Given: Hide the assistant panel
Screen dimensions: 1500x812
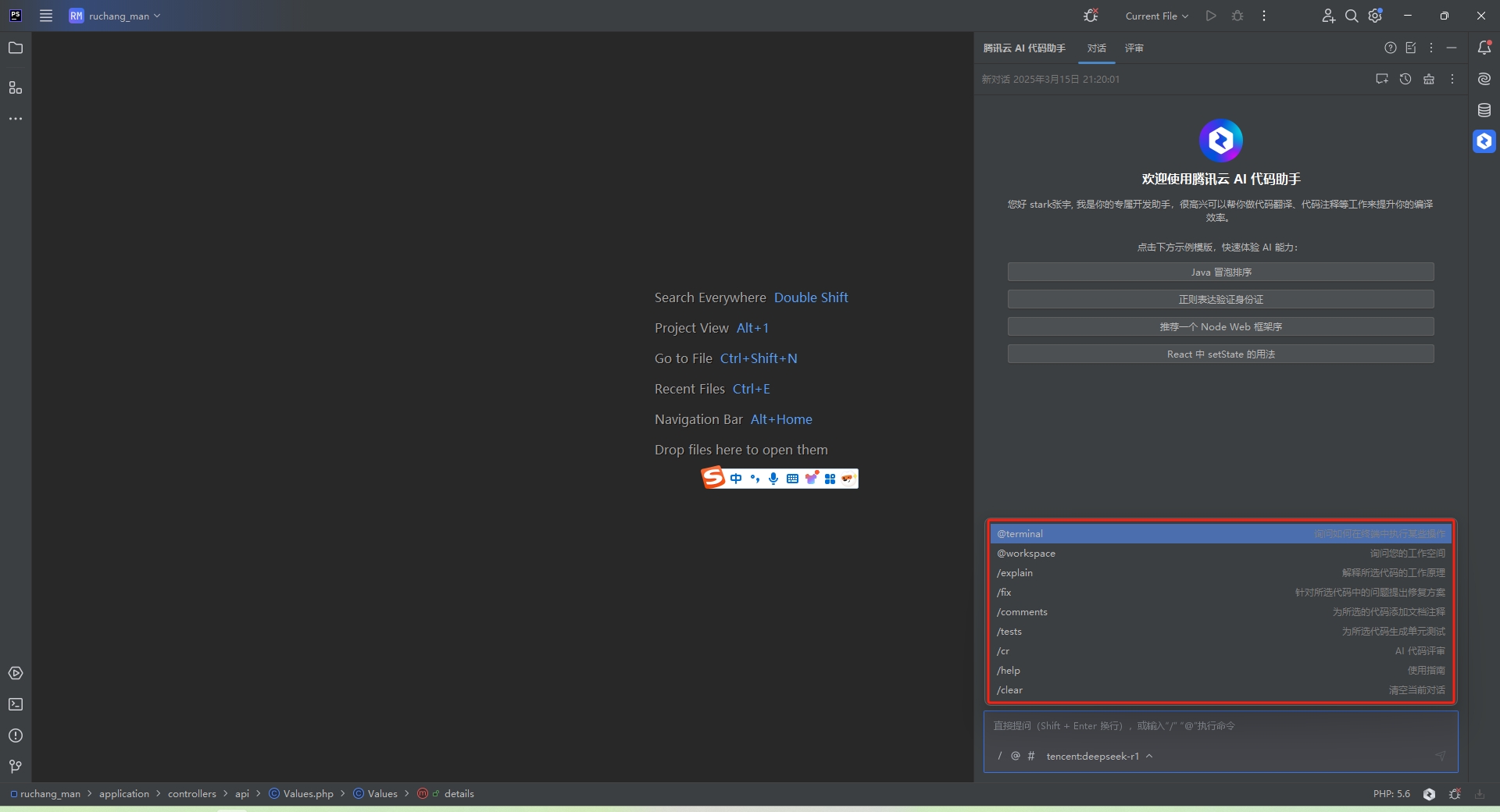Looking at the screenshot, I should tap(1452, 48).
